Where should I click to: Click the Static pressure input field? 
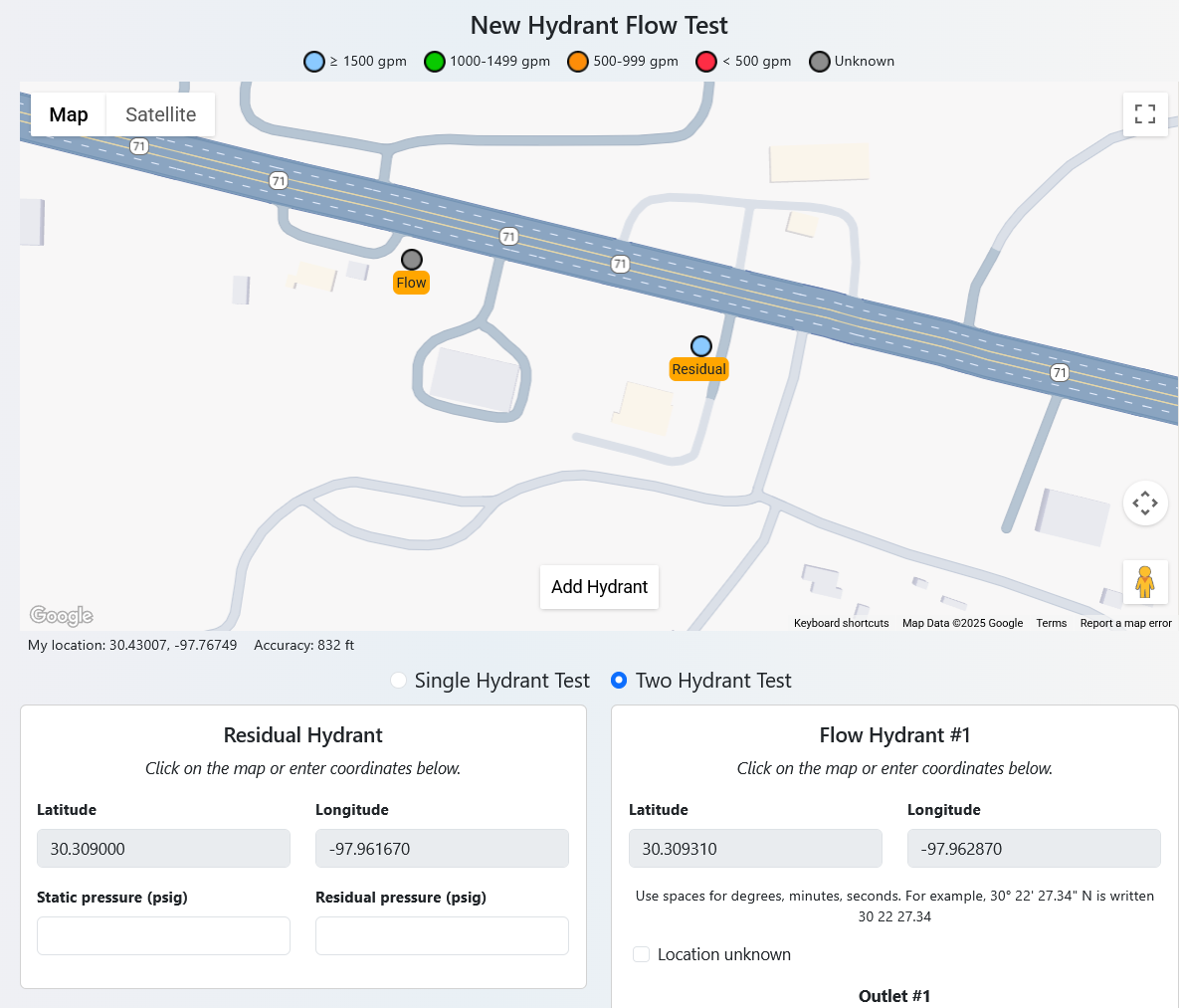(x=163, y=935)
